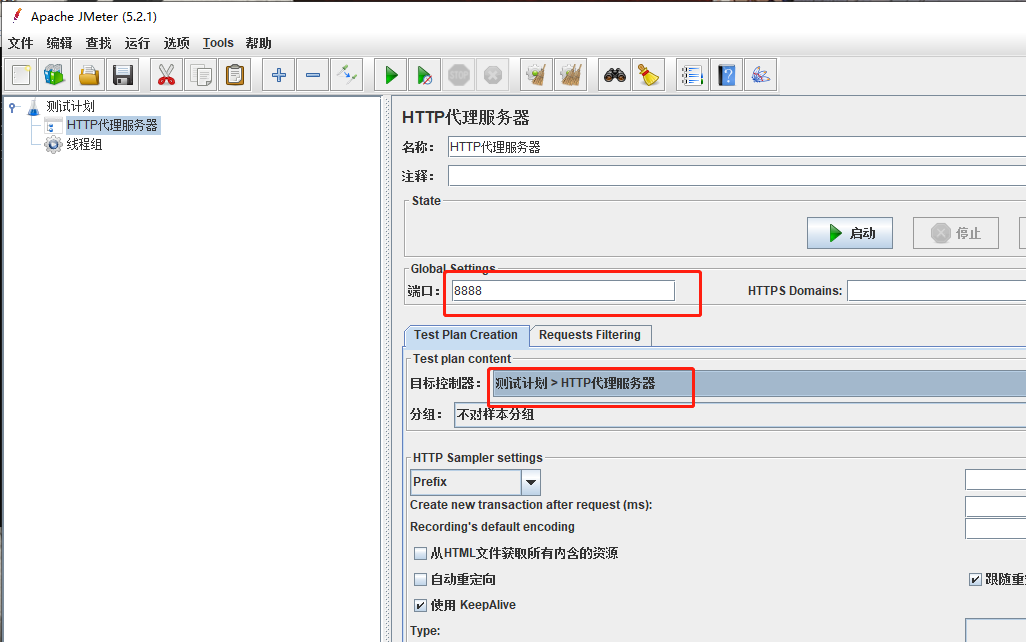Screen dimensions: 1026x642
Task: Open the 分组 dropdown showing 不对样本分组
Action: (740, 415)
